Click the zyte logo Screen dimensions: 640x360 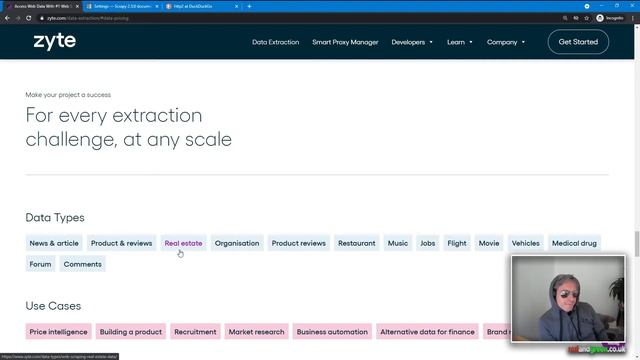55,41
